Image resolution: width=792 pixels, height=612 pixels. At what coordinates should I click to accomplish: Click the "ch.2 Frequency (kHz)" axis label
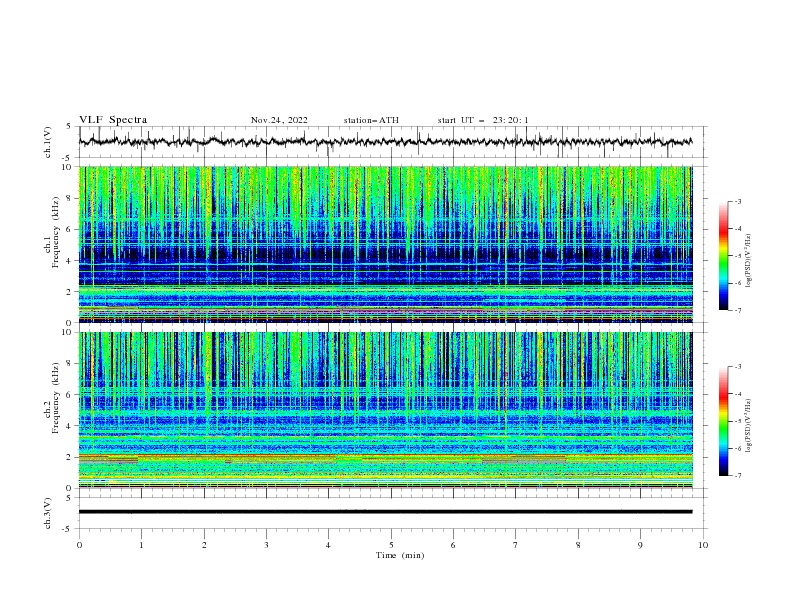tap(52, 397)
